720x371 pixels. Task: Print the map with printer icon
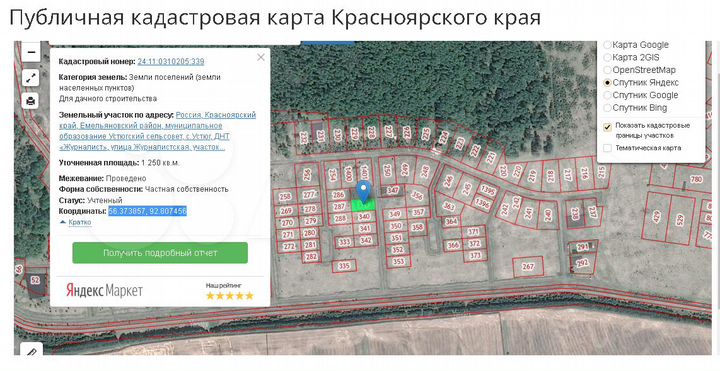tap(31, 100)
